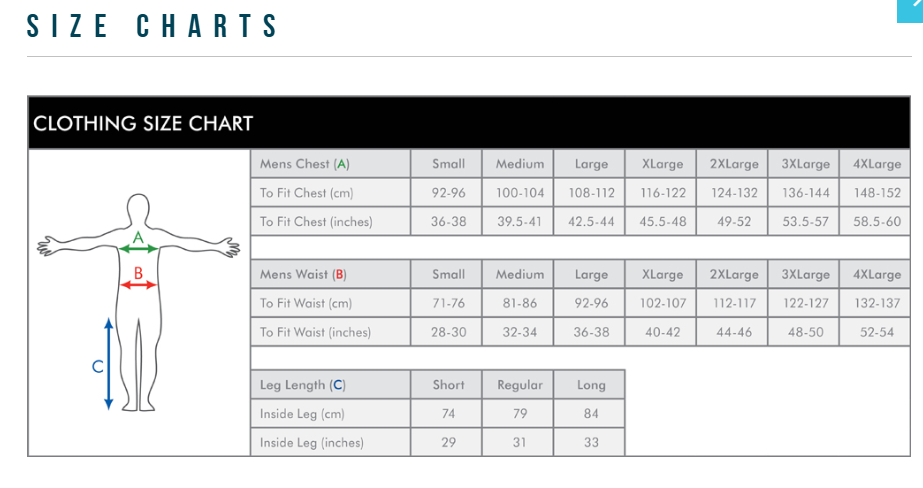Click the To Fit Chest (inches) row label

316,222
